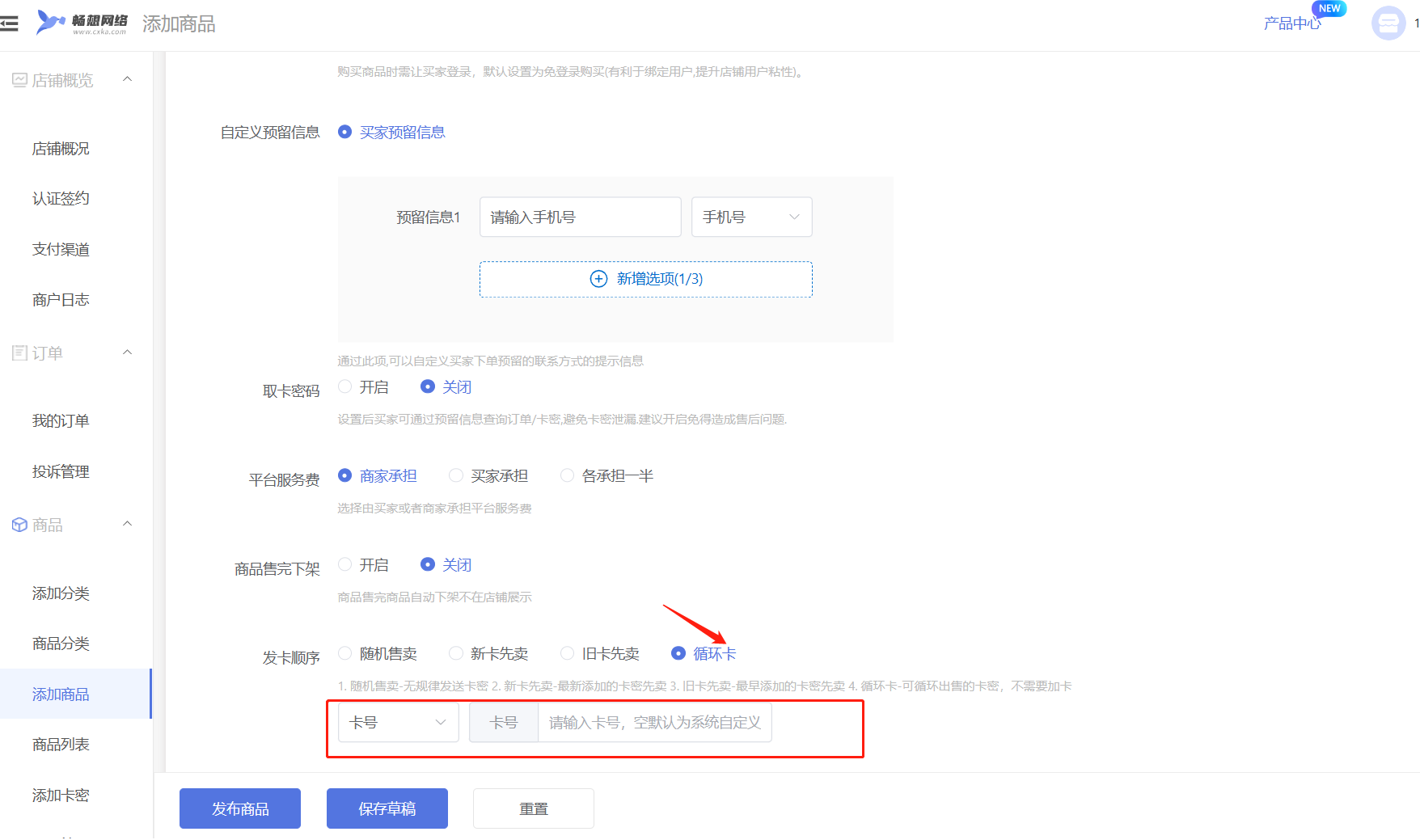Click NEW badge beside 产品中心
This screenshot has height=840, width=1420.
coord(1329,8)
